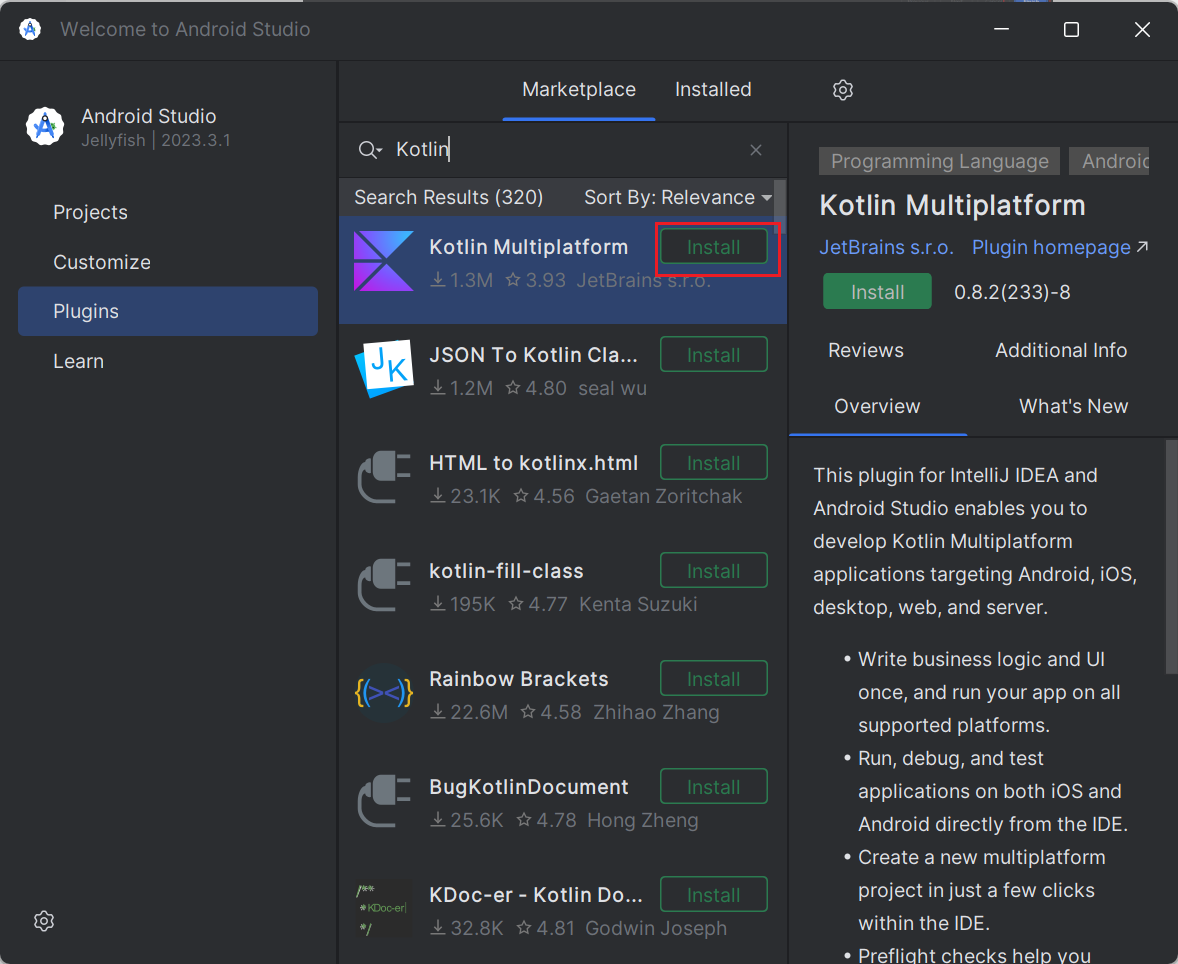Viewport: 1178px width, 964px height.
Task: Click the Android tag in details pane
Action: [1109, 161]
